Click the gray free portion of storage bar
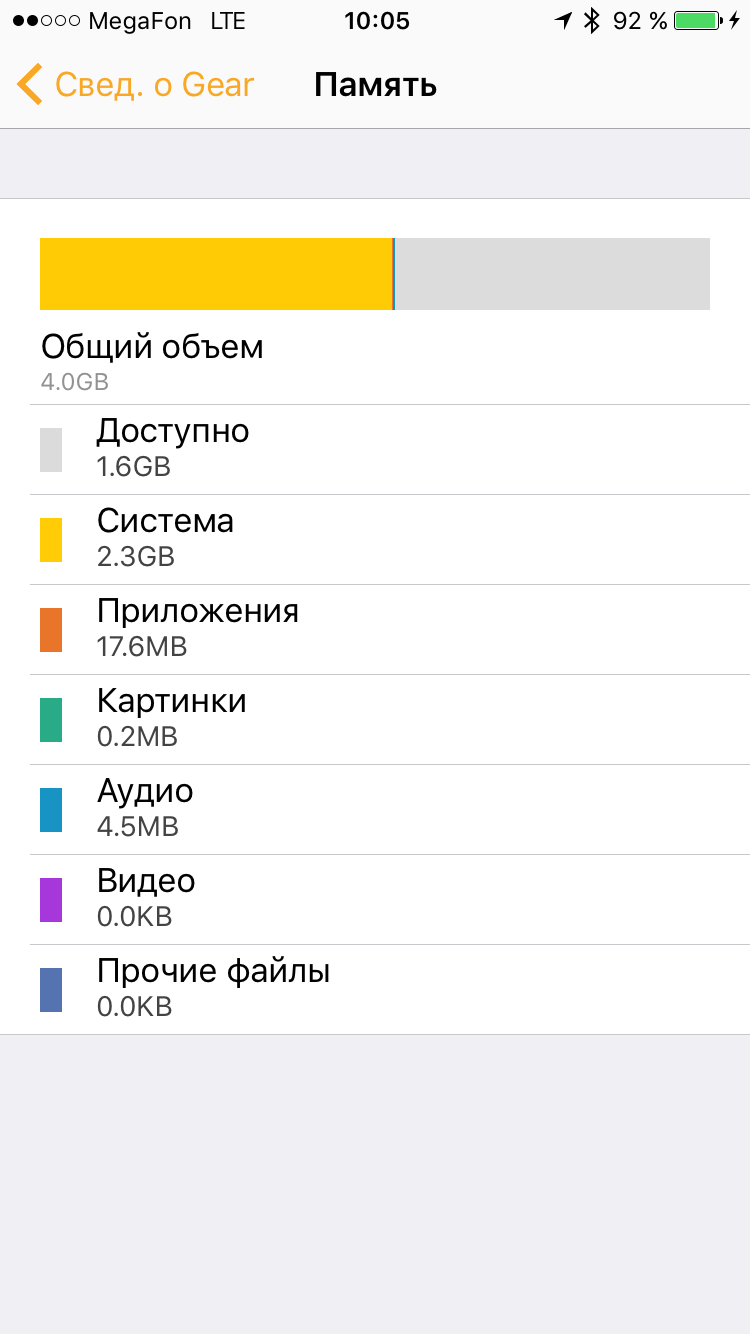Viewport: 750px width, 1334px height. point(553,274)
